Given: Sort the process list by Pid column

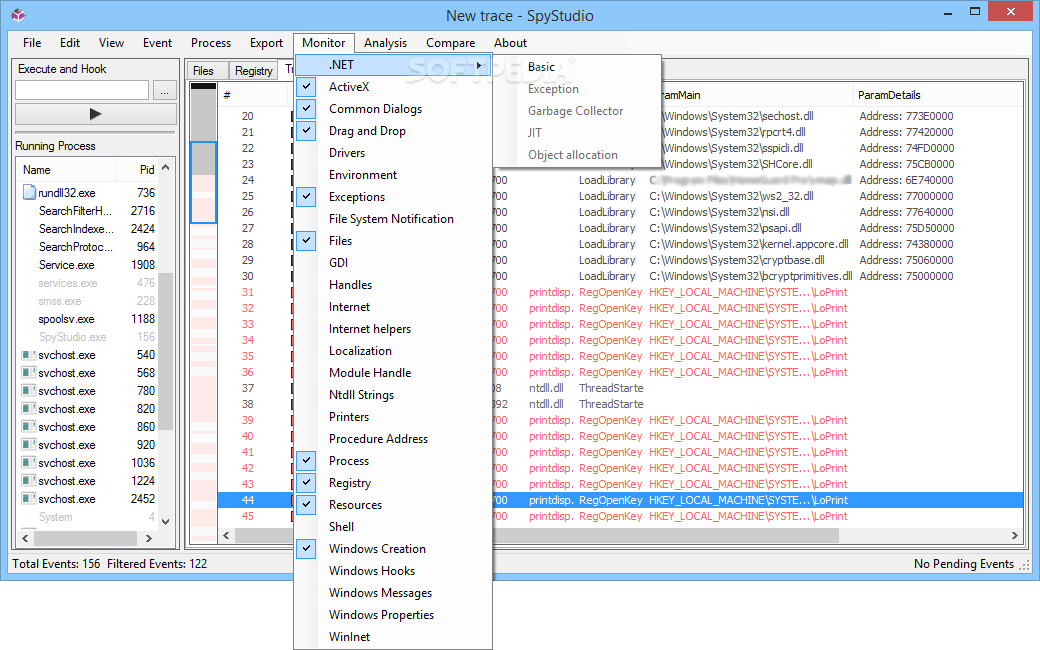Looking at the screenshot, I should point(147,170).
